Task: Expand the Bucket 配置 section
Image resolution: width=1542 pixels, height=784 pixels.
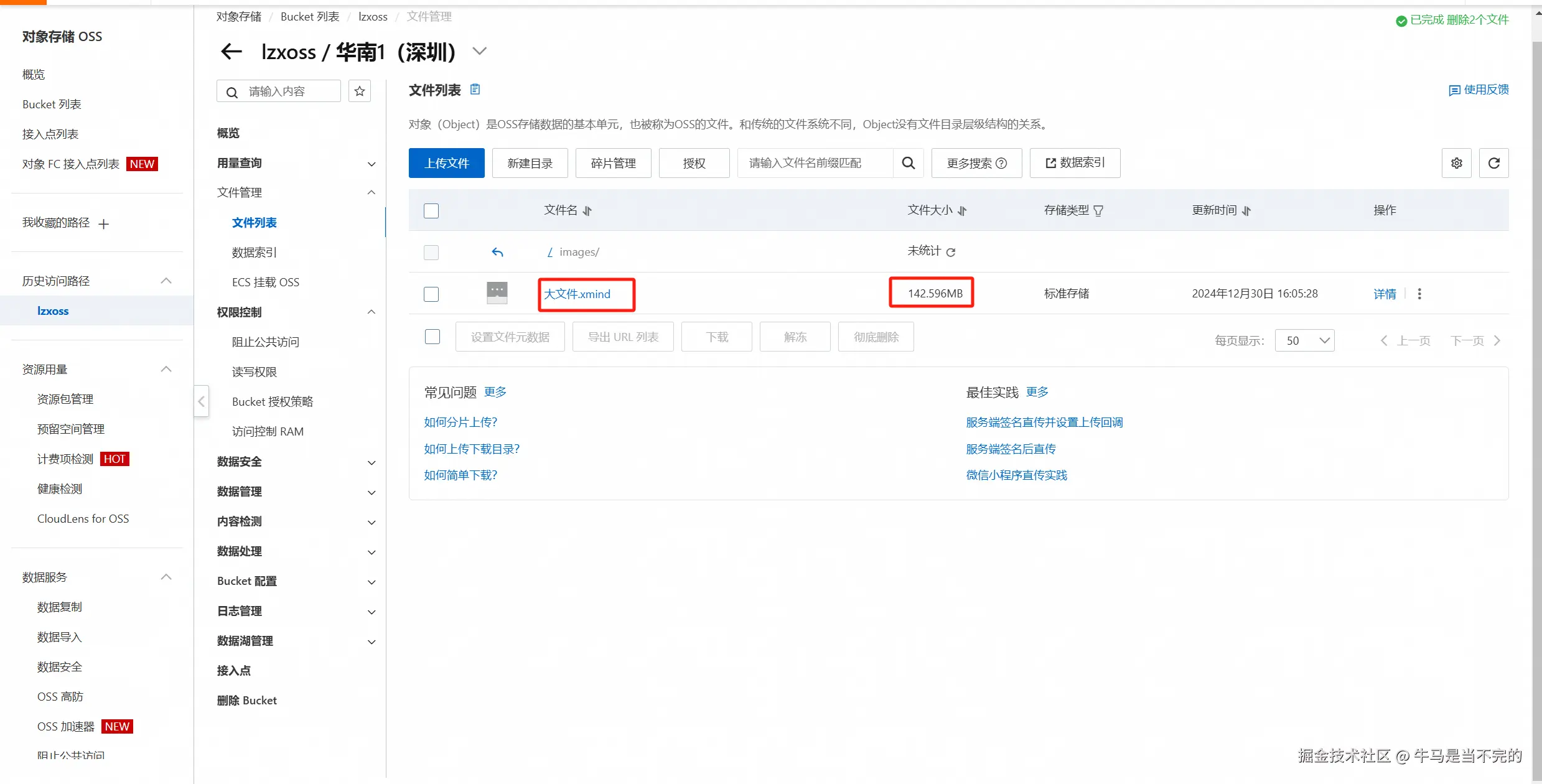Action: (x=371, y=582)
